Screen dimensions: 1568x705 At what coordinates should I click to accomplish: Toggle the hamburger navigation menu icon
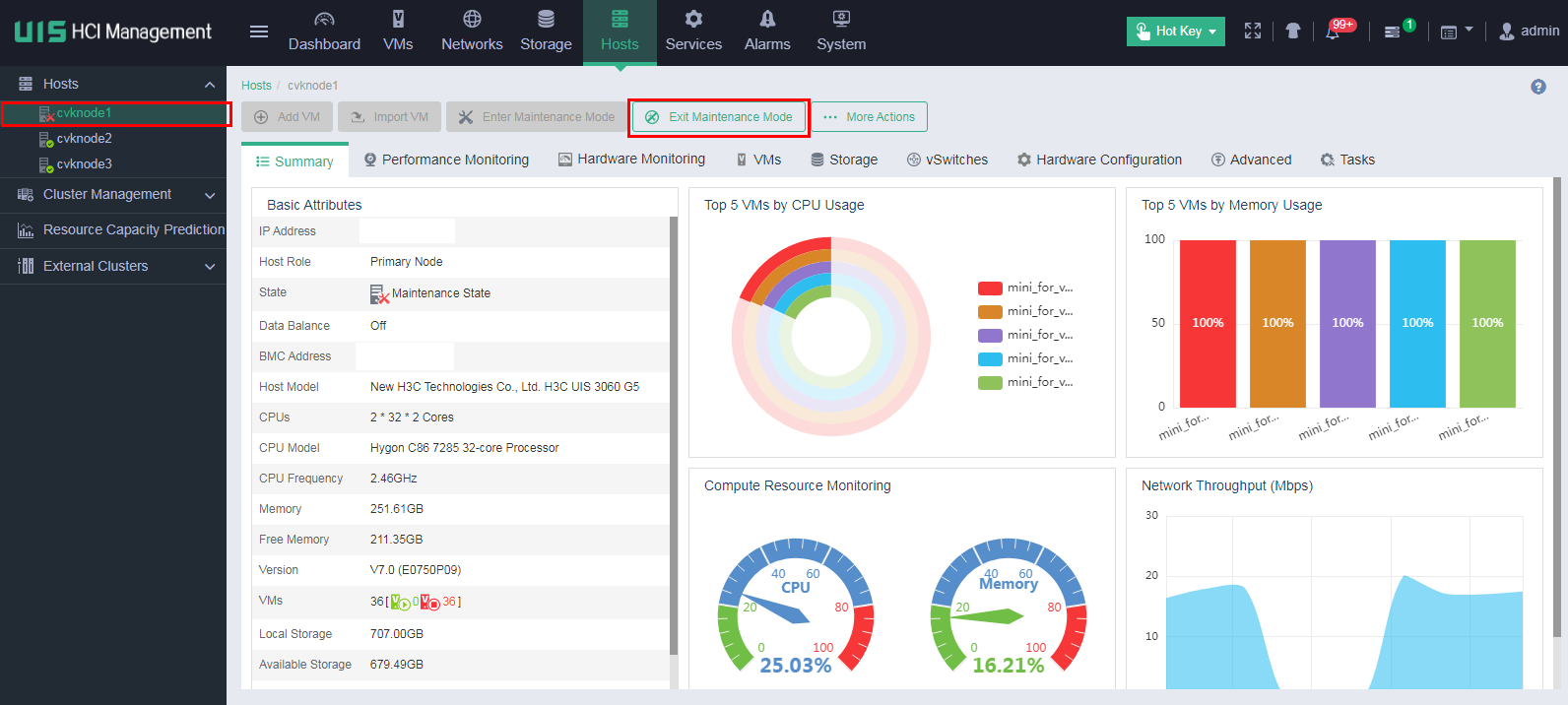[x=259, y=32]
